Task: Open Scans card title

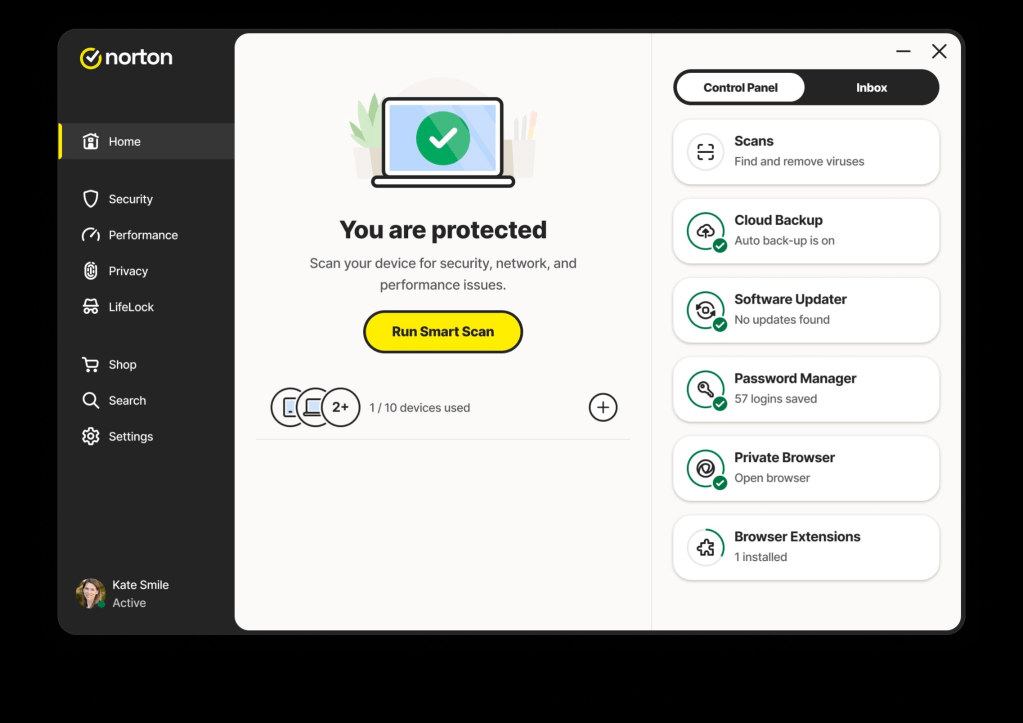Action: [x=754, y=141]
